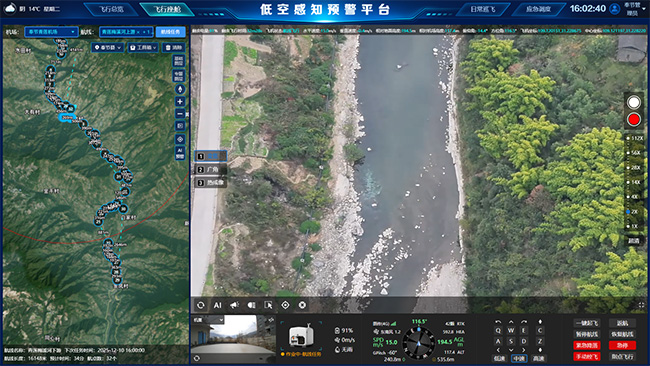Expand video to fullscreen with corner icon
650x366 pixels.
tap(641, 305)
